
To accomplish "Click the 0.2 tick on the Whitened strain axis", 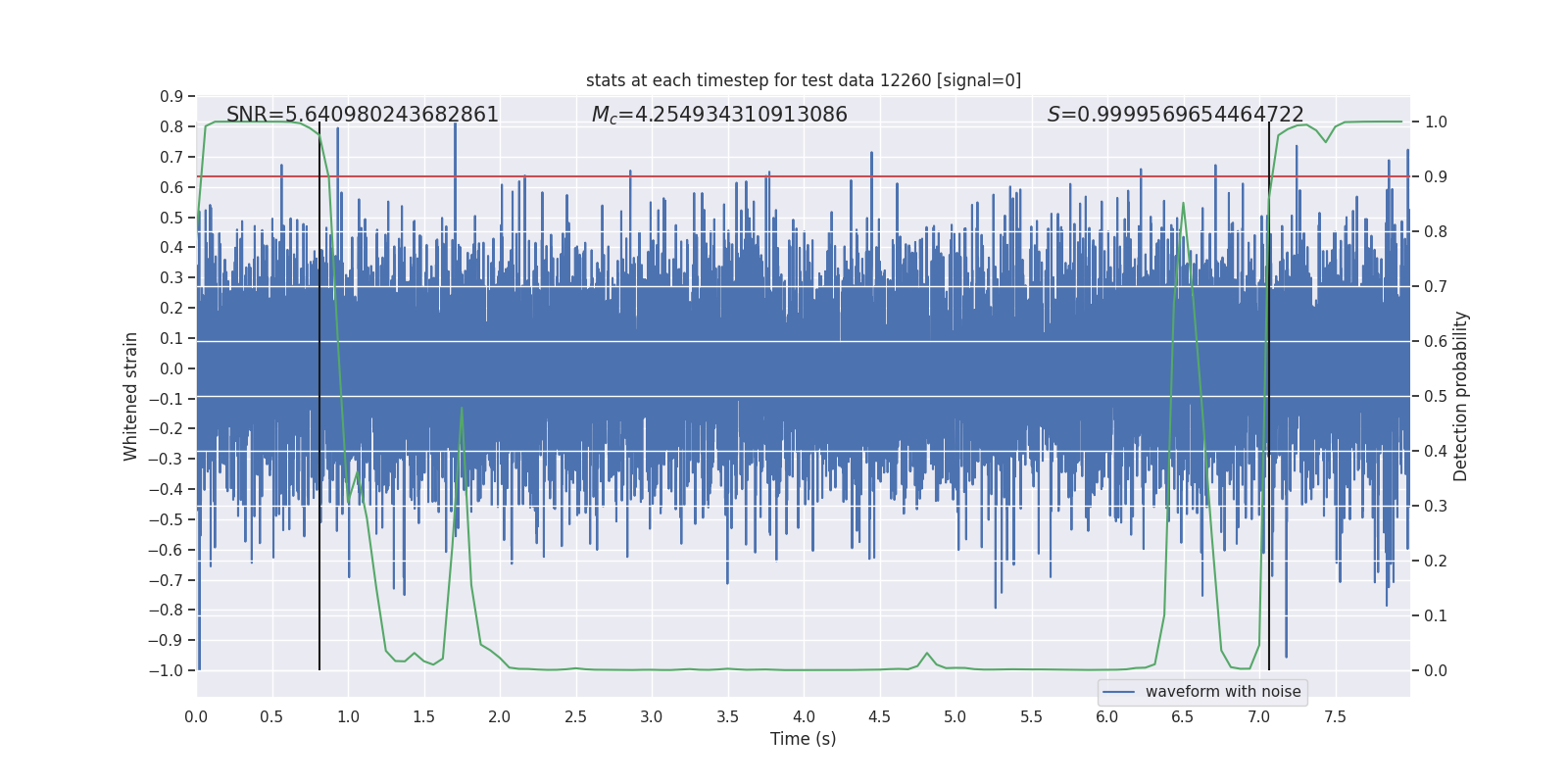I will [171, 308].
